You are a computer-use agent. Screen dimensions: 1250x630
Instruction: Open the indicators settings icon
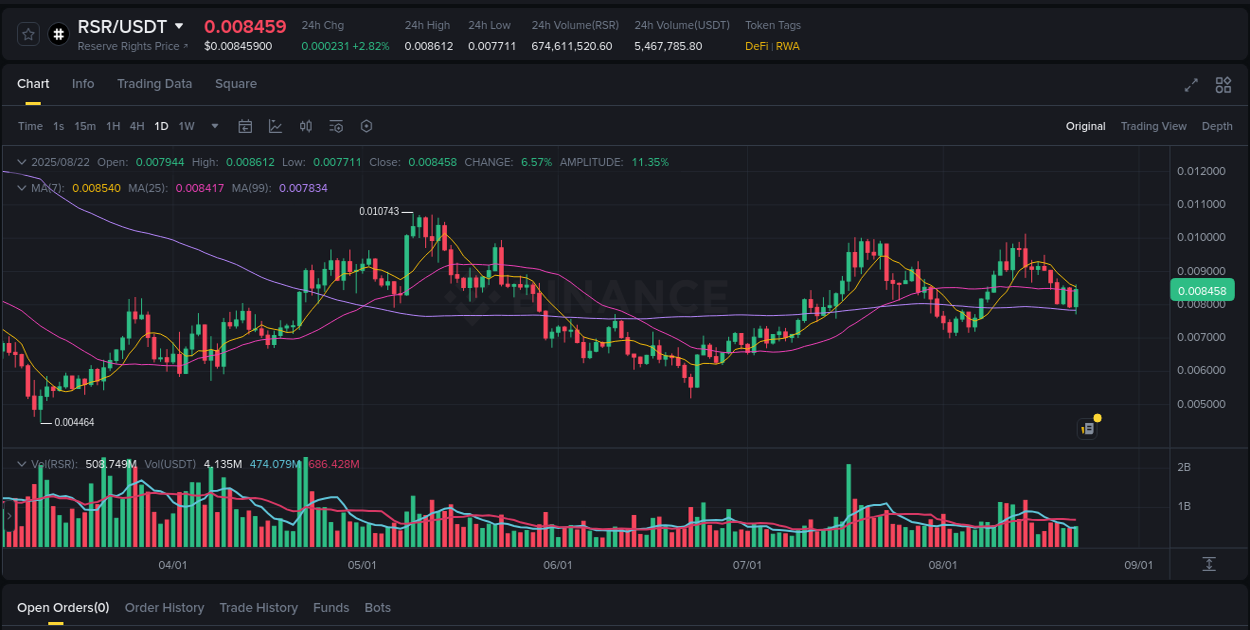pyautogui.click(x=336, y=126)
